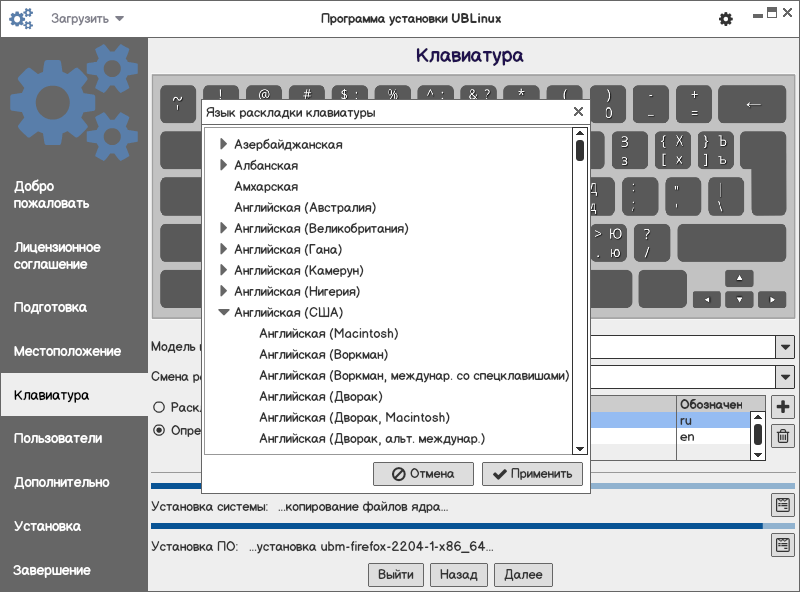Image resolution: width=800 pixels, height=592 pixels.
Task: Click the plus/equals key on keyboard preview
Action: click(x=694, y=104)
